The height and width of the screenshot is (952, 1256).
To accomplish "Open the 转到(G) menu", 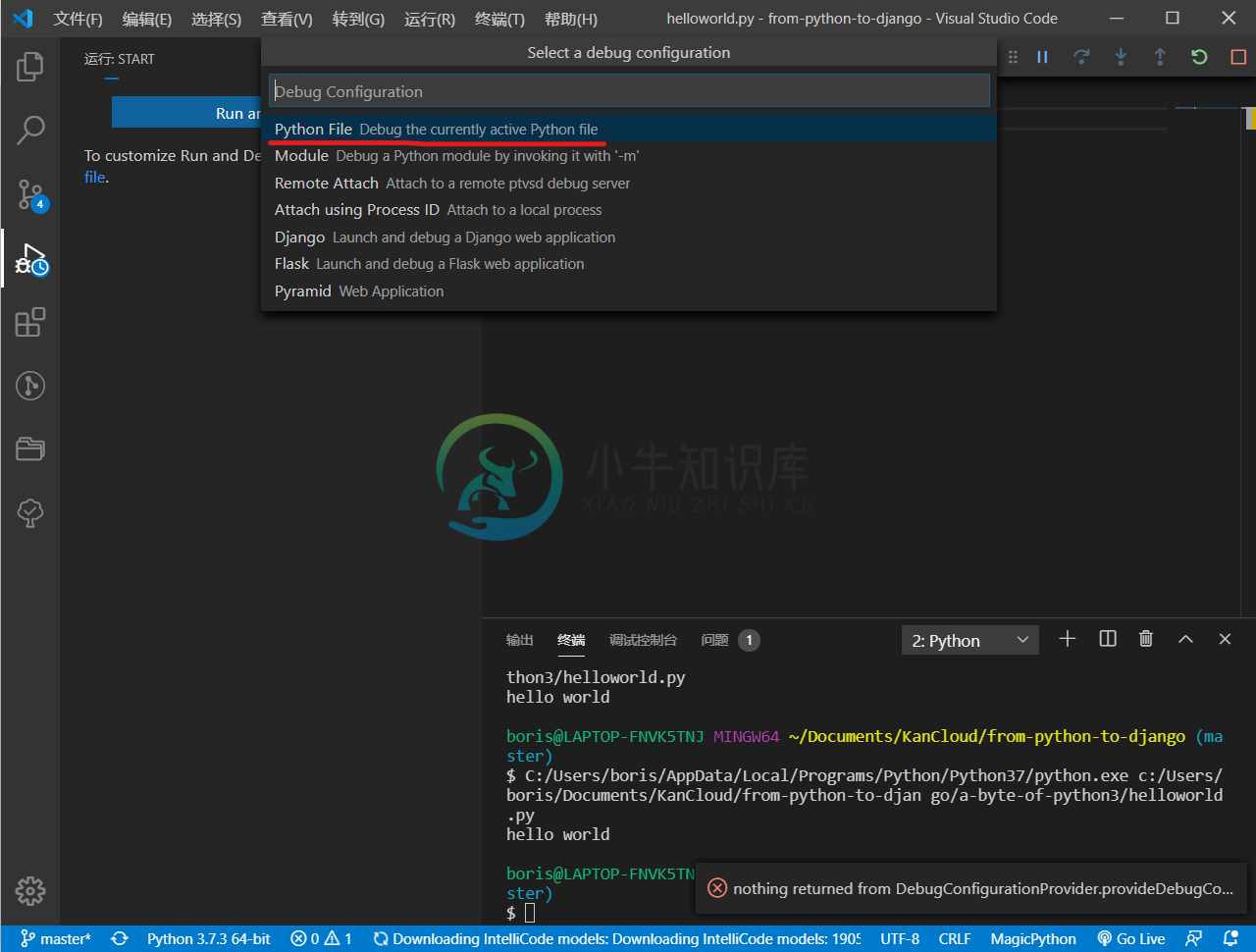I will 358,19.
